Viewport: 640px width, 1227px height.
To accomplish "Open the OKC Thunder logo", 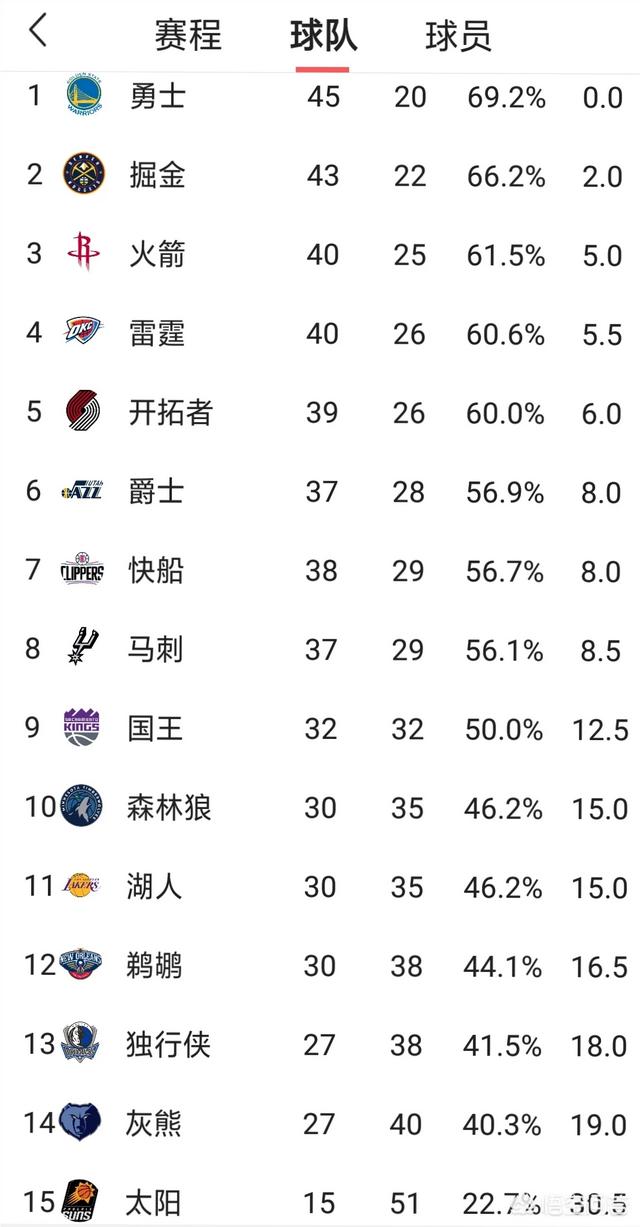I will 82,331.
